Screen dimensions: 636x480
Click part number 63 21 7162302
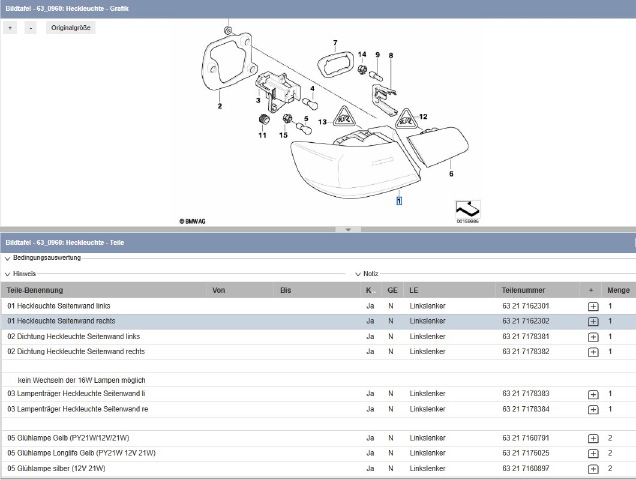pyautogui.click(x=526, y=321)
